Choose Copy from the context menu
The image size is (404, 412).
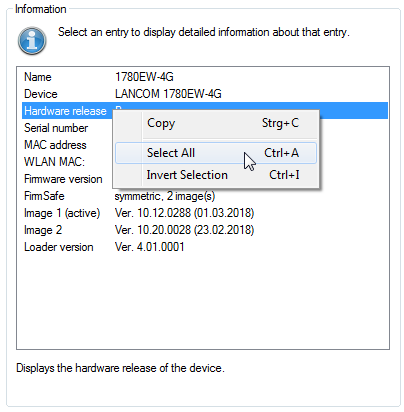[x=216, y=123]
